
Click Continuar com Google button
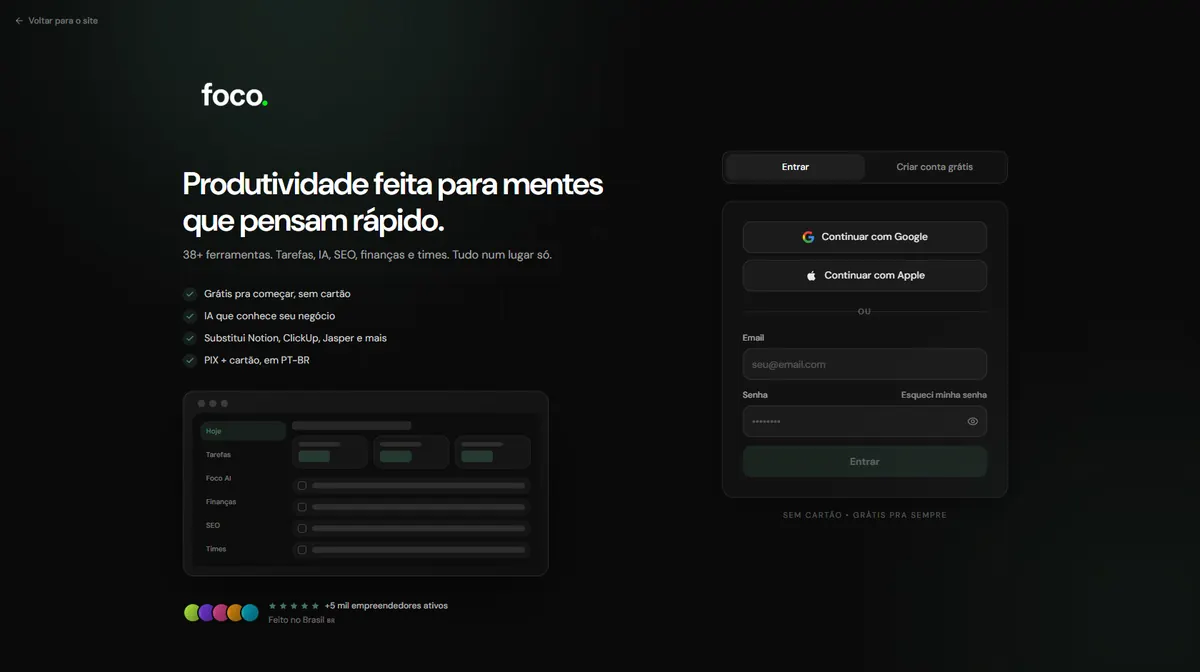864,237
